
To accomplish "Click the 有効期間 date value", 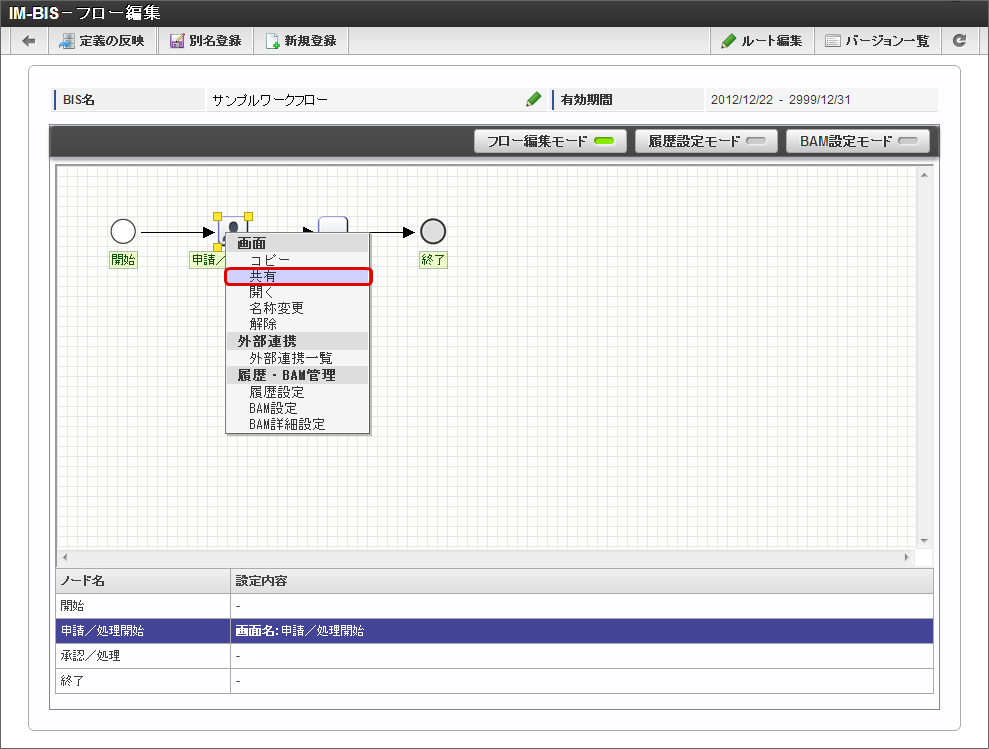I will [781, 100].
